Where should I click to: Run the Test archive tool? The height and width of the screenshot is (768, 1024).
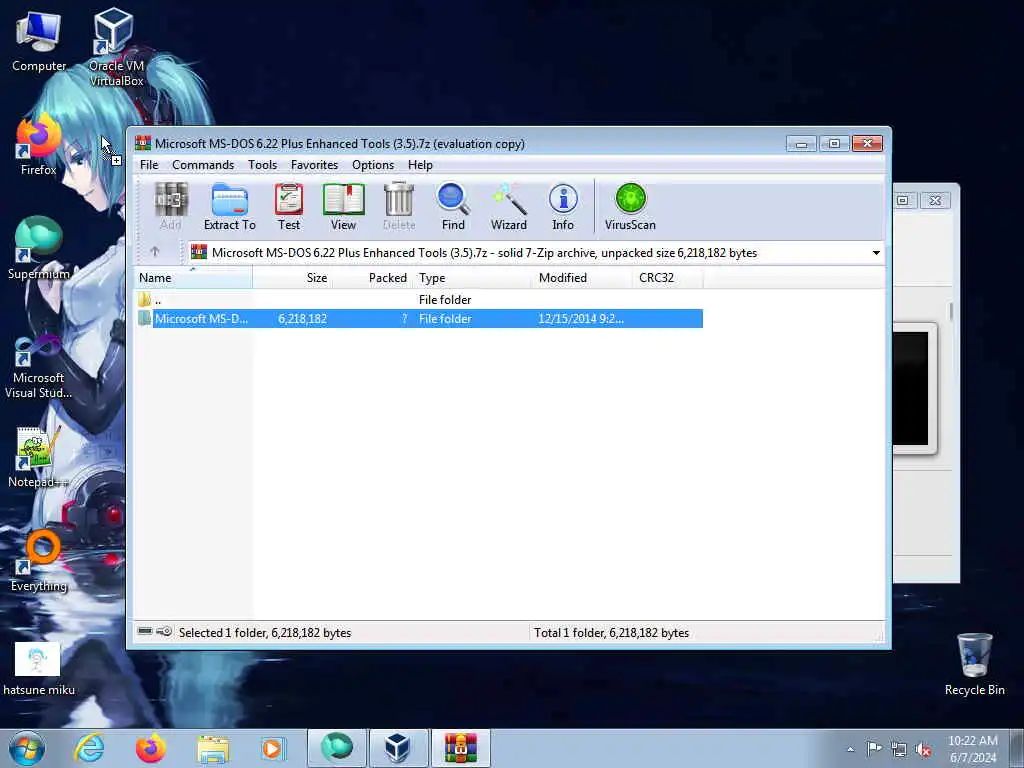click(289, 206)
